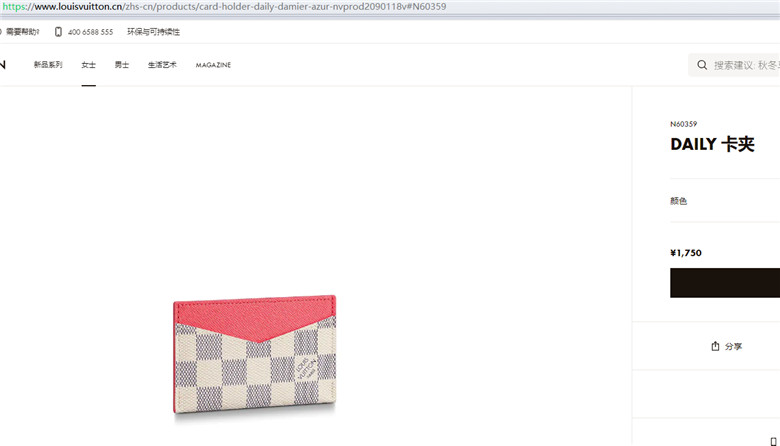Image resolution: width=780 pixels, height=446 pixels.
Task: Open the 环保与可持续性 sustainability link
Action: tap(153, 32)
